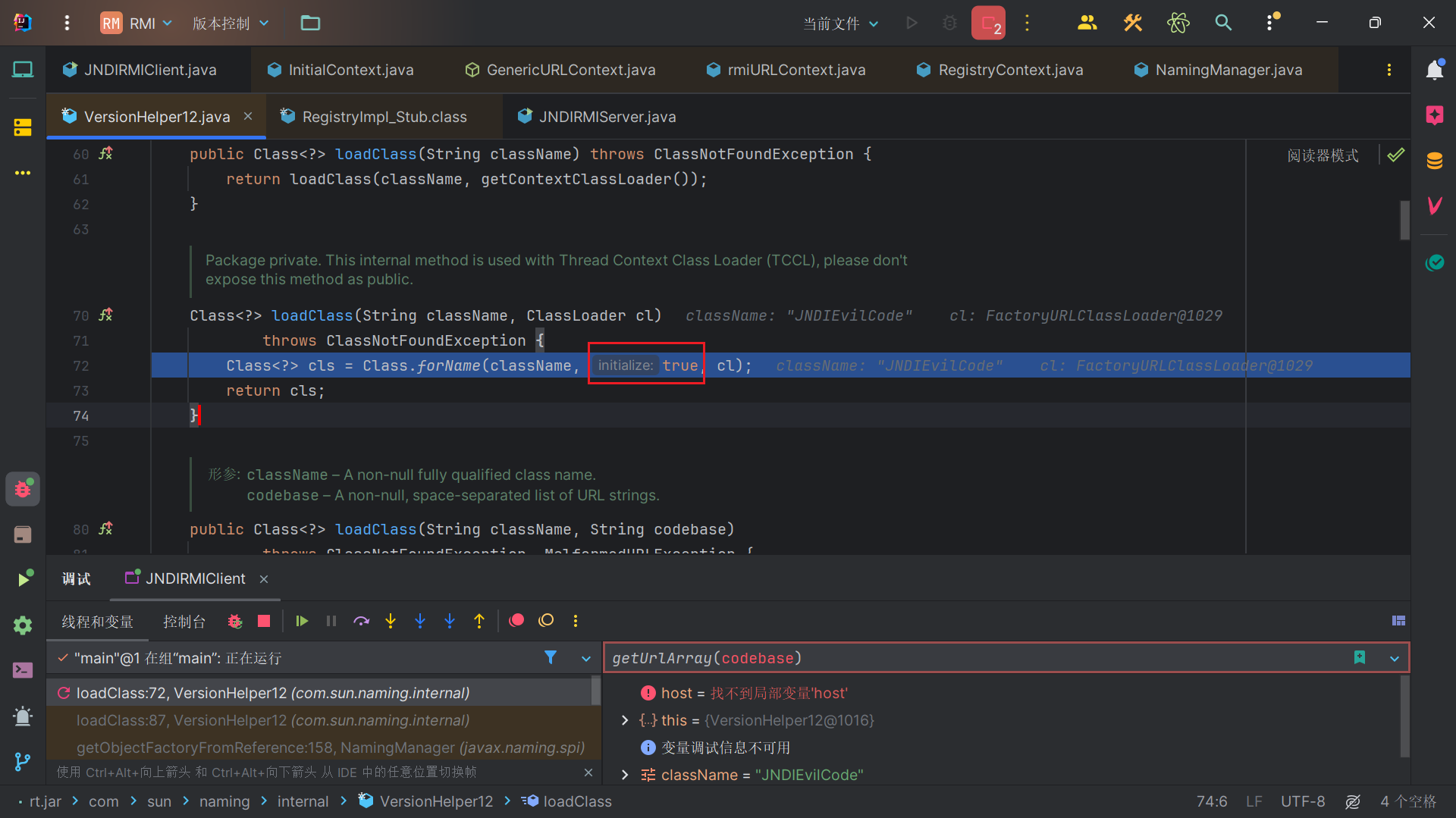Viewport: 1456px width, 818px height.
Task: Switch to the 控制台 console tab
Action: (x=184, y=622)
